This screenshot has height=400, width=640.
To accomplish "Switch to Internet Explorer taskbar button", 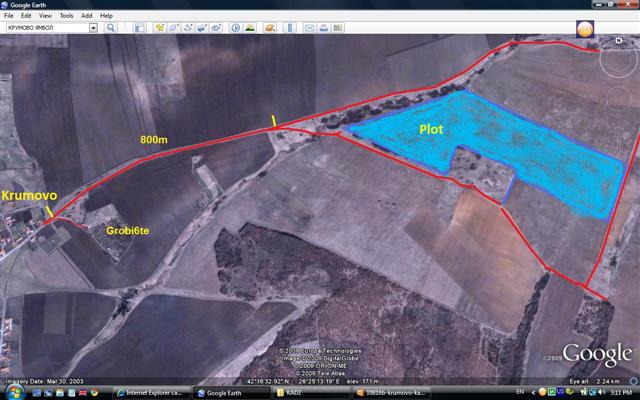I will [x=150, y=392].
